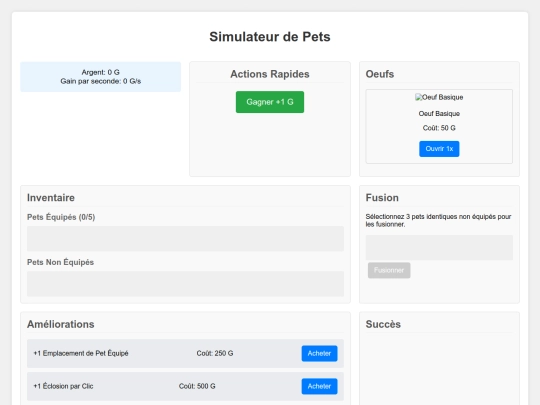This screenshot has width=540, height=405.
Task: Click the empty fusion selection area
Action: click(x=439, y=248)
